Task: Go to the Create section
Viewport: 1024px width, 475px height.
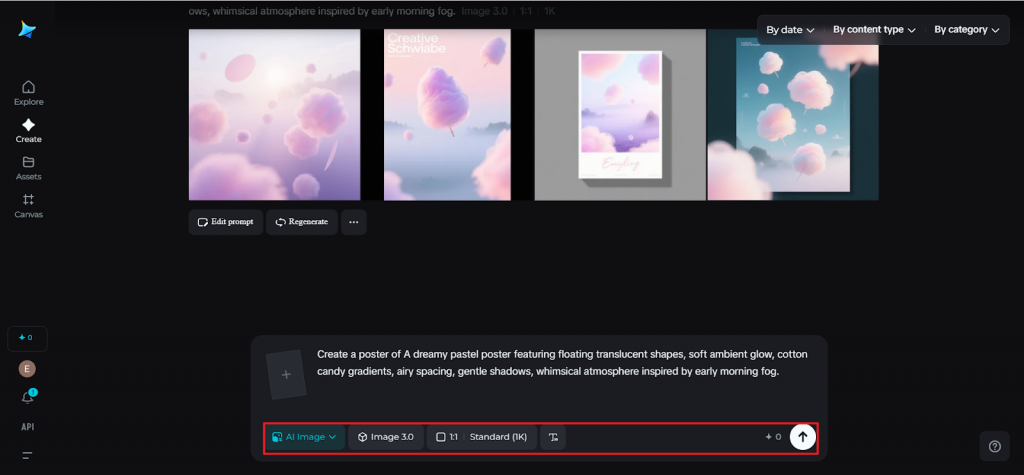Action: point(28,130)
